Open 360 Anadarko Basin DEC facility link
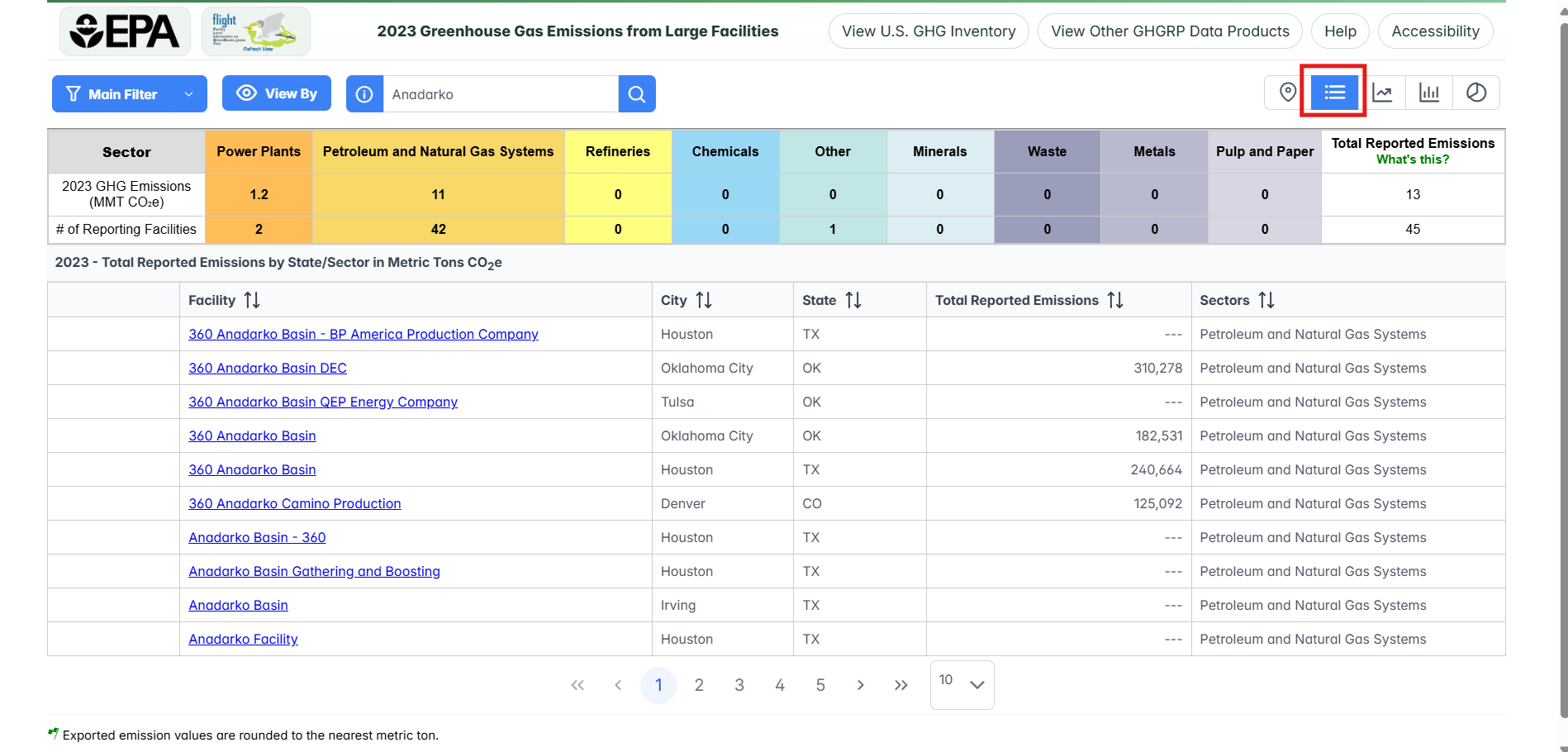 [x=268, y=368]
